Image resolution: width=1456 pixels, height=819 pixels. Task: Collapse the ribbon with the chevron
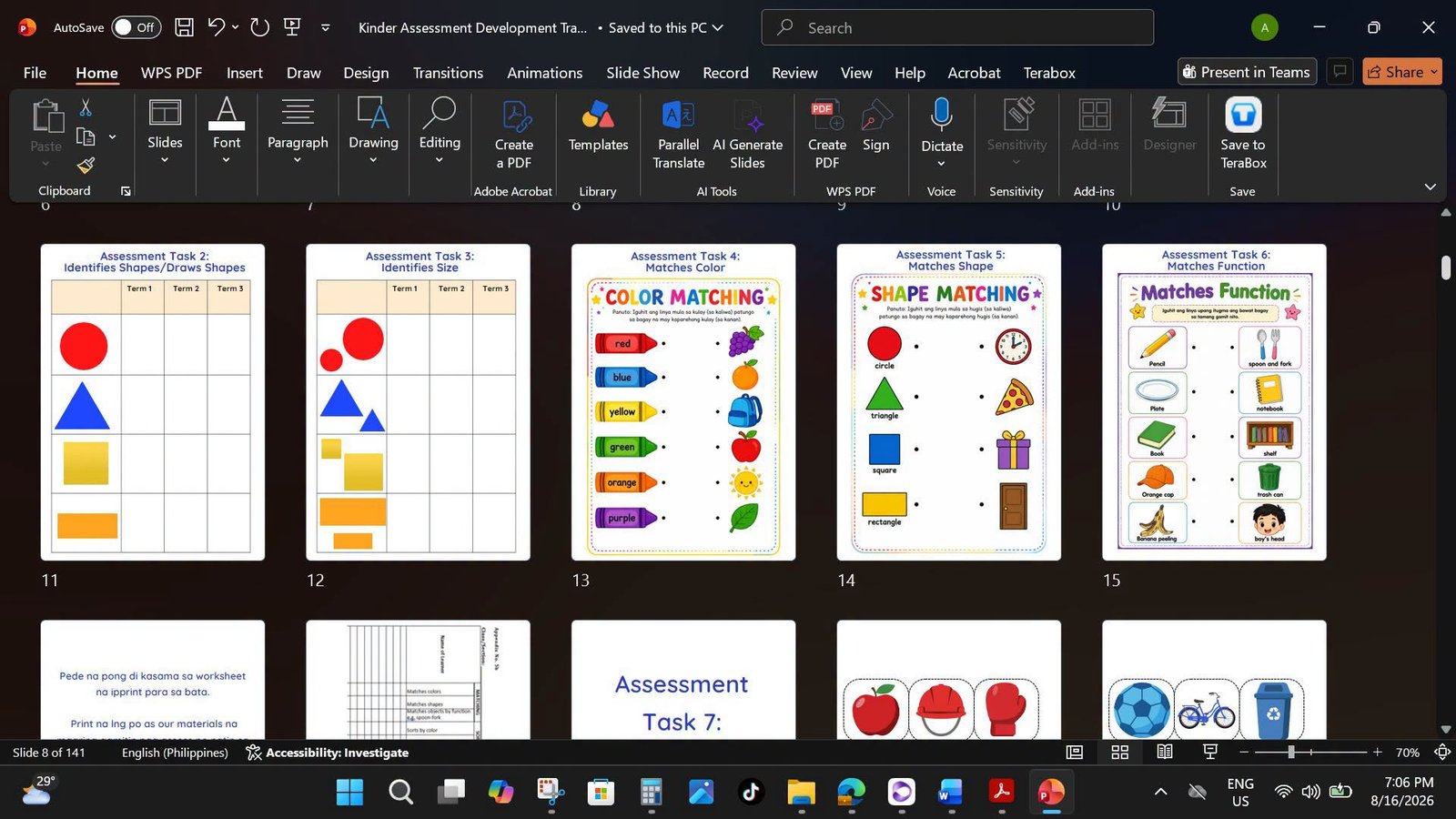pos(1430,187)
